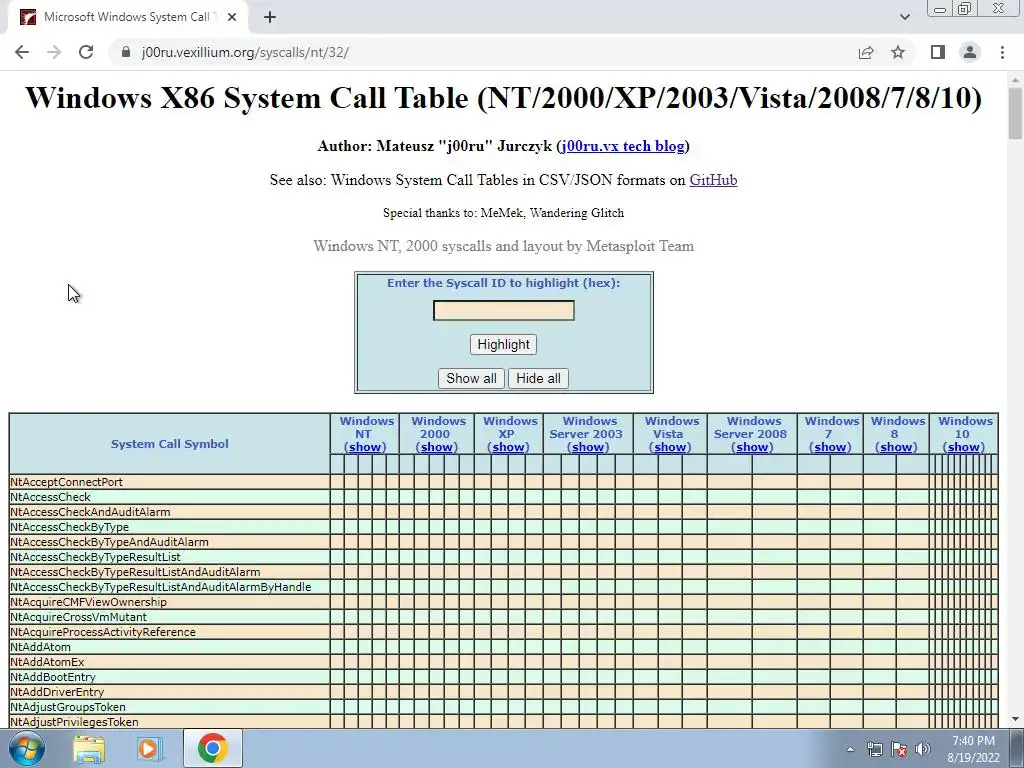Select NtAcquireCMFViewOwnership row
Viewport: 1024px width, 768px height.
pos(504,602)
